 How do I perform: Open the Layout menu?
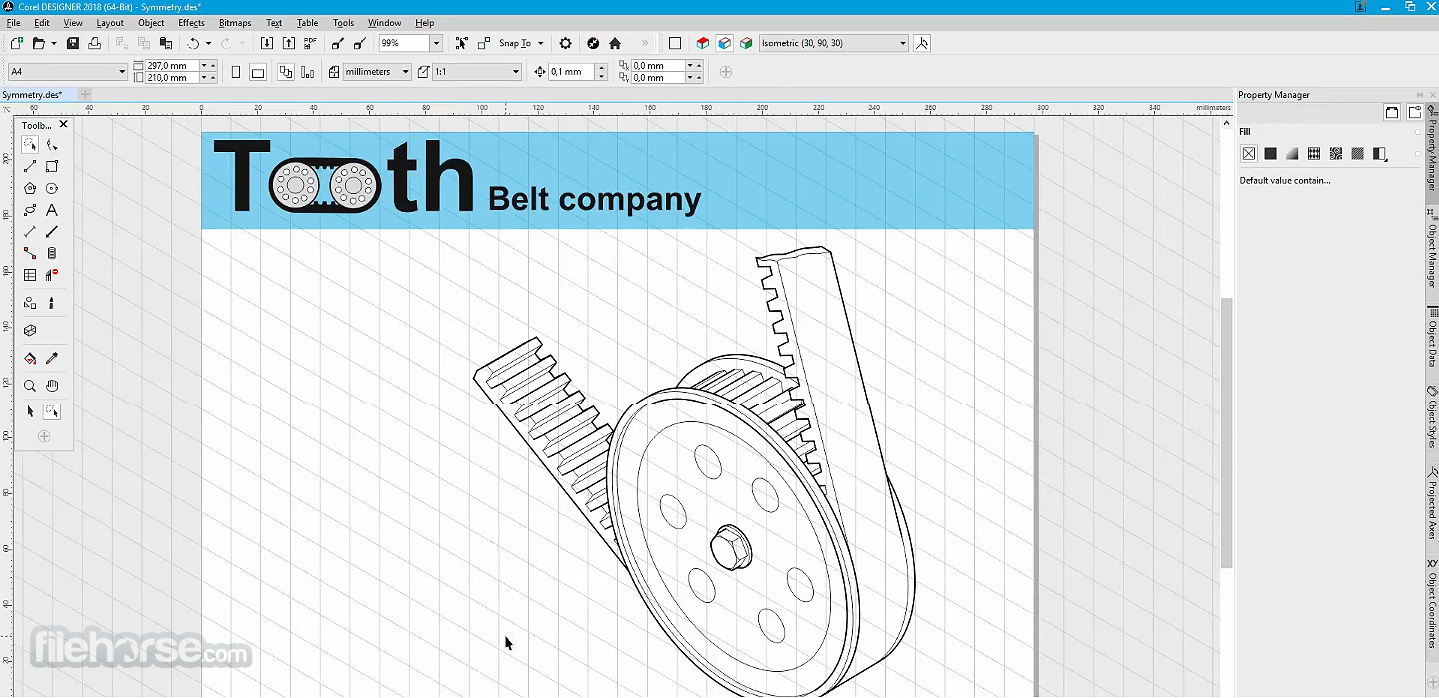110,23
